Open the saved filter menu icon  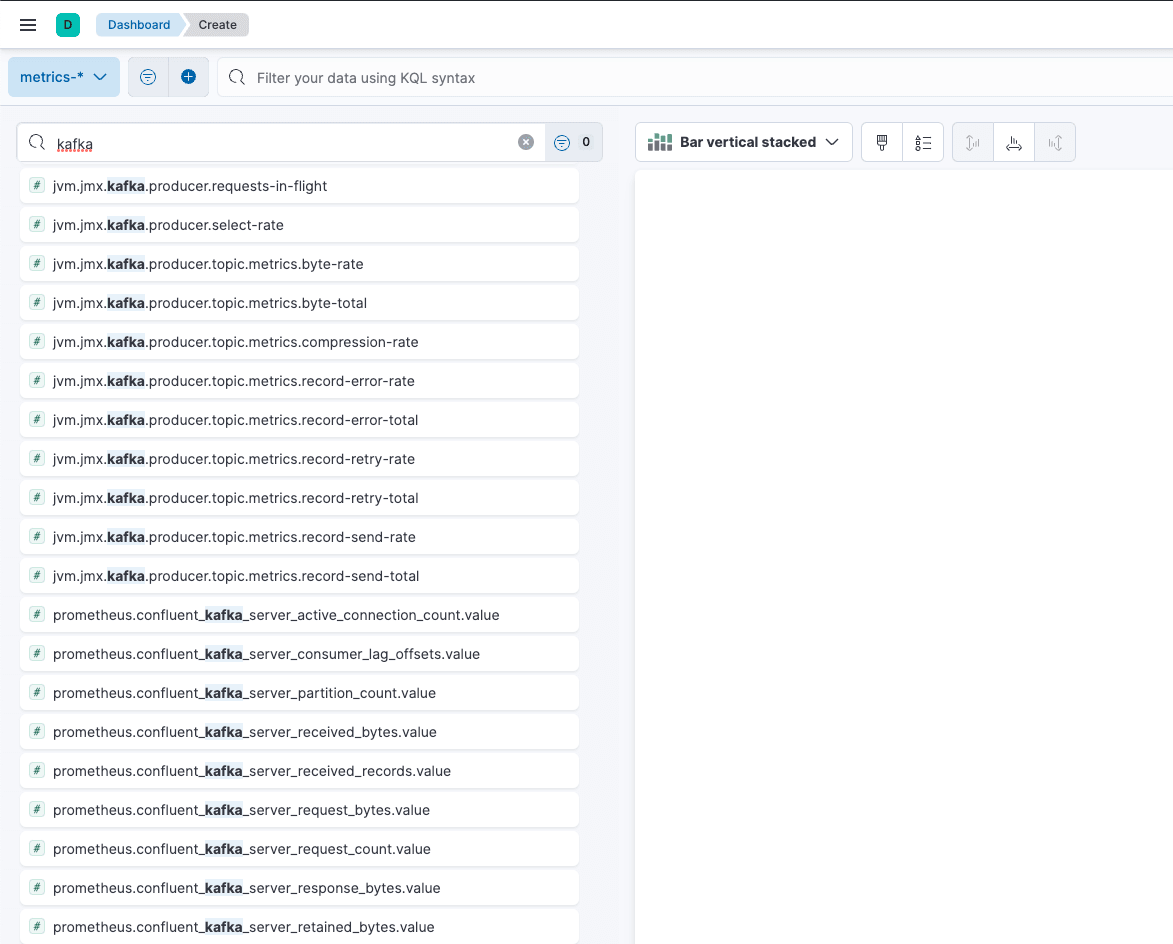point(148,77)
